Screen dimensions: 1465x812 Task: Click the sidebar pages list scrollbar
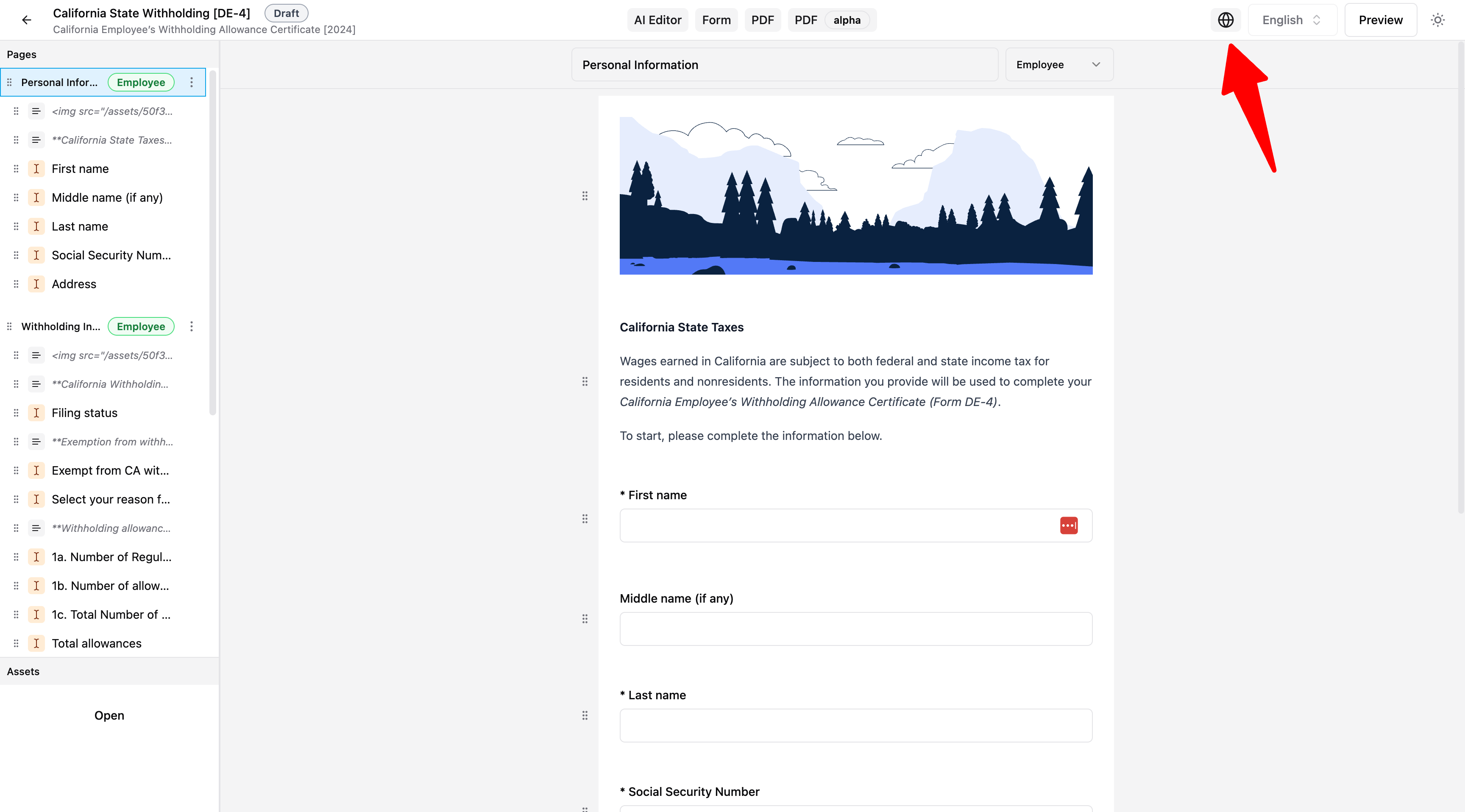(x=213, y=243)
